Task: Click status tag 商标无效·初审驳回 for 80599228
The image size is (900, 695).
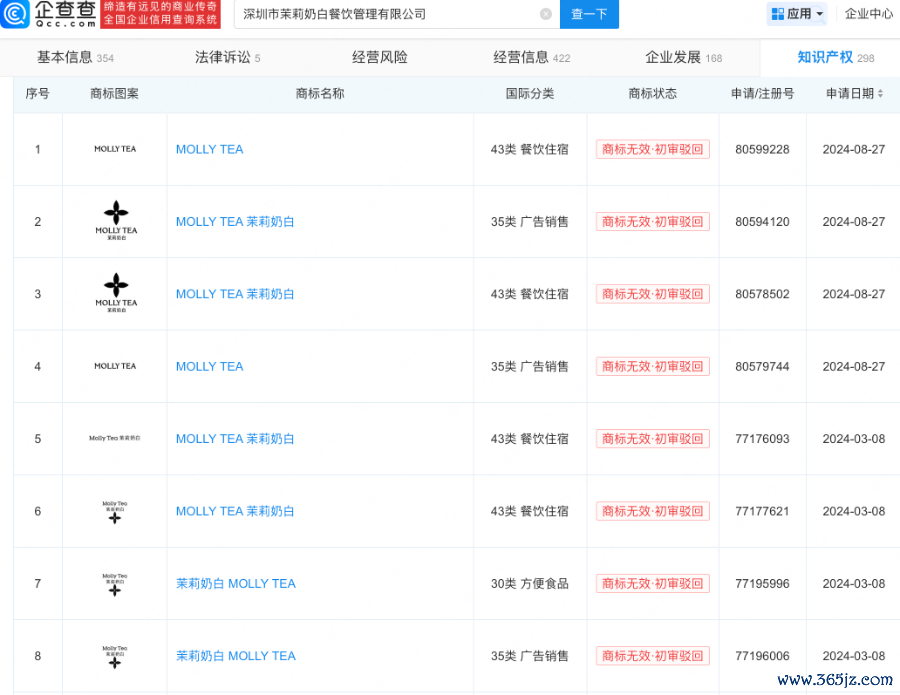Action: (x=653, y=149)
